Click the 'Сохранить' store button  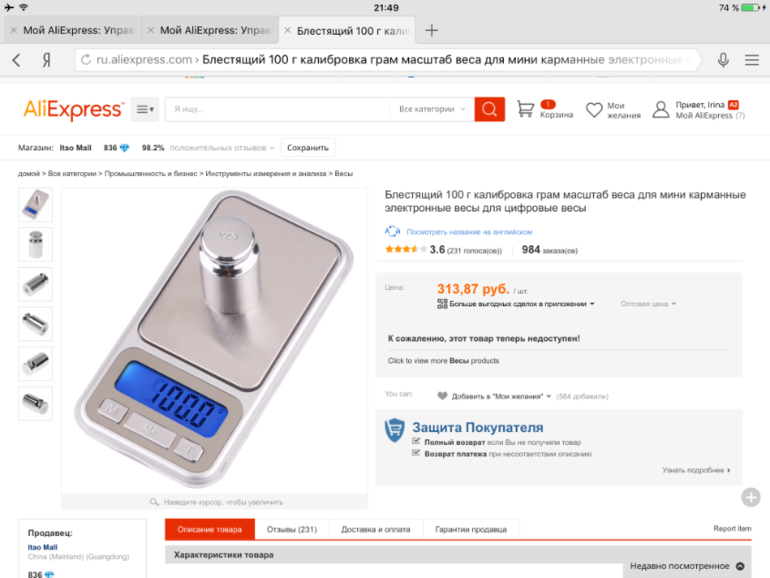[x=308, y=148]
